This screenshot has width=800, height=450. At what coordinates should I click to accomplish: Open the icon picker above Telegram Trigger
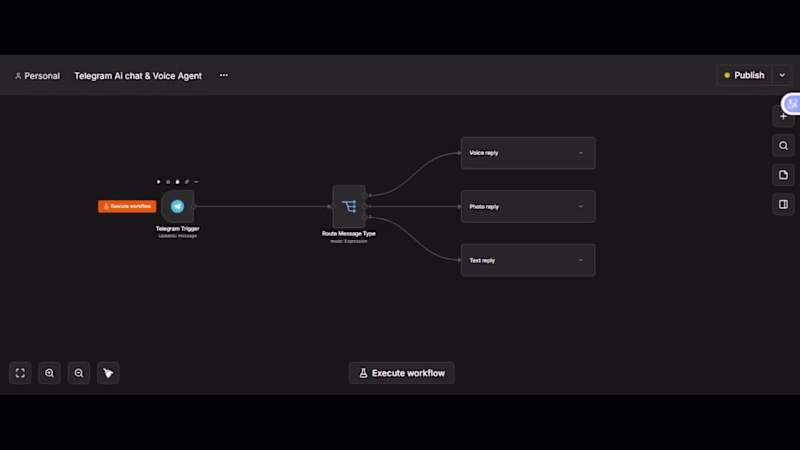pyautogui.click(x=187, y=182)
